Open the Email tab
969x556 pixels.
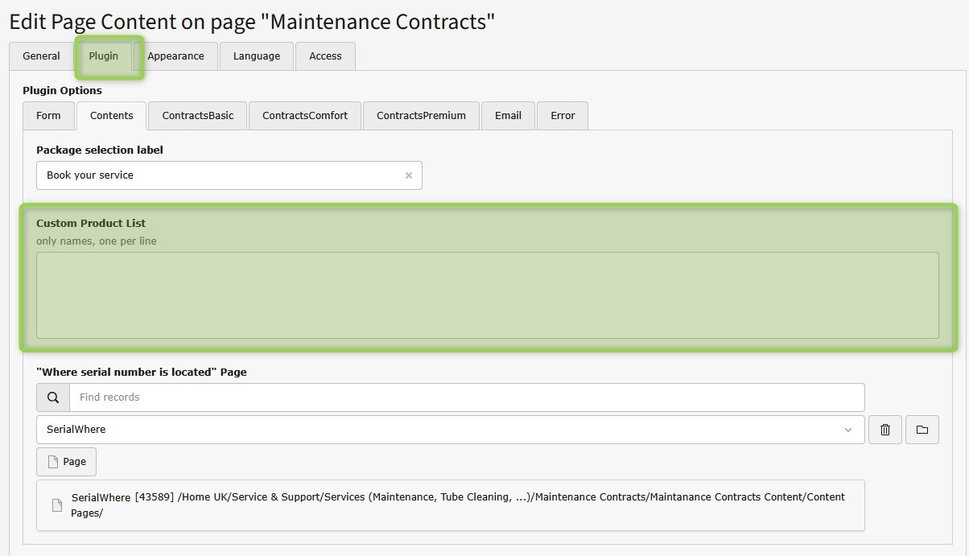tap(508, 116)
